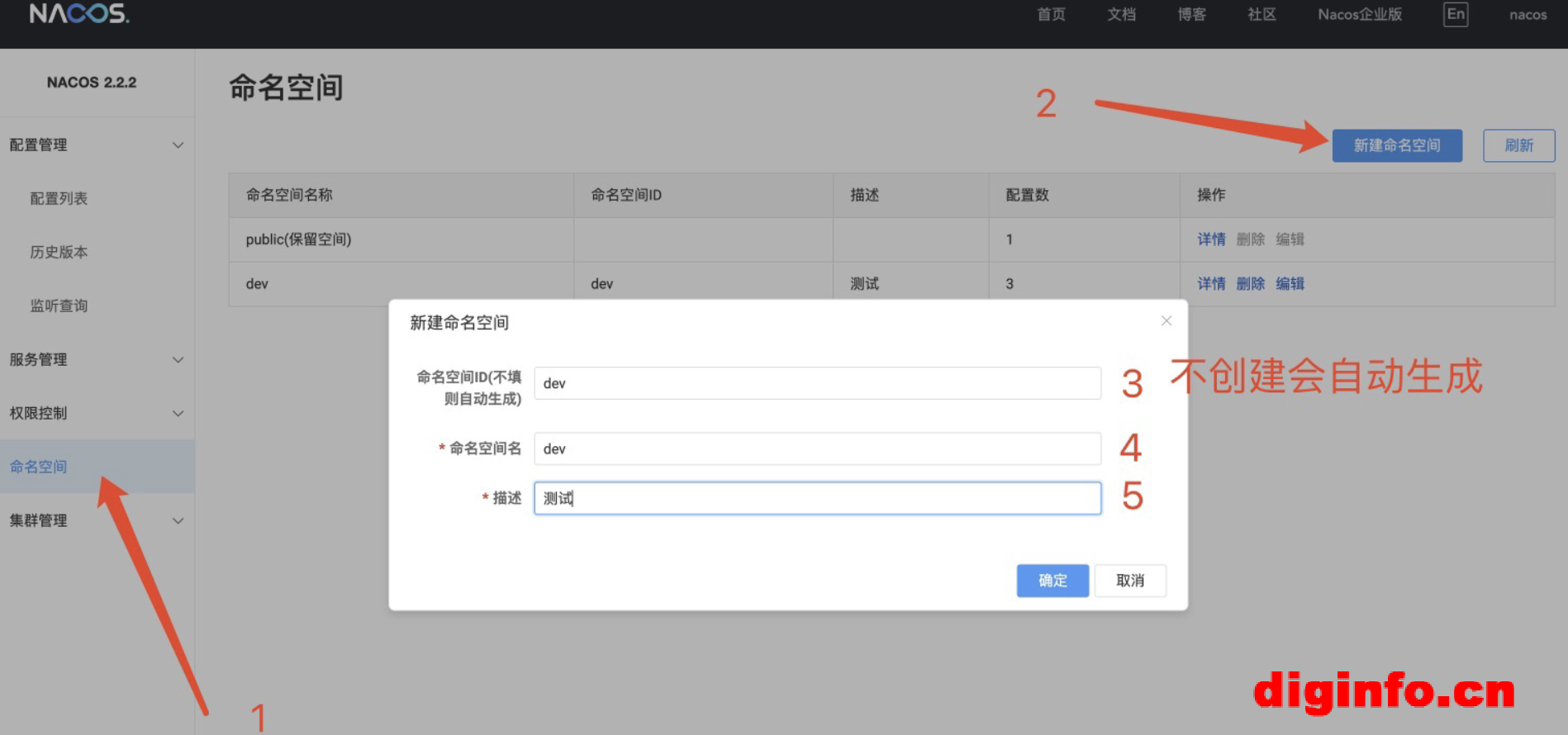The image size is (1568, 735).
Task: Open 历史版本 in the sidebar
Action: (x=59, y=252)
